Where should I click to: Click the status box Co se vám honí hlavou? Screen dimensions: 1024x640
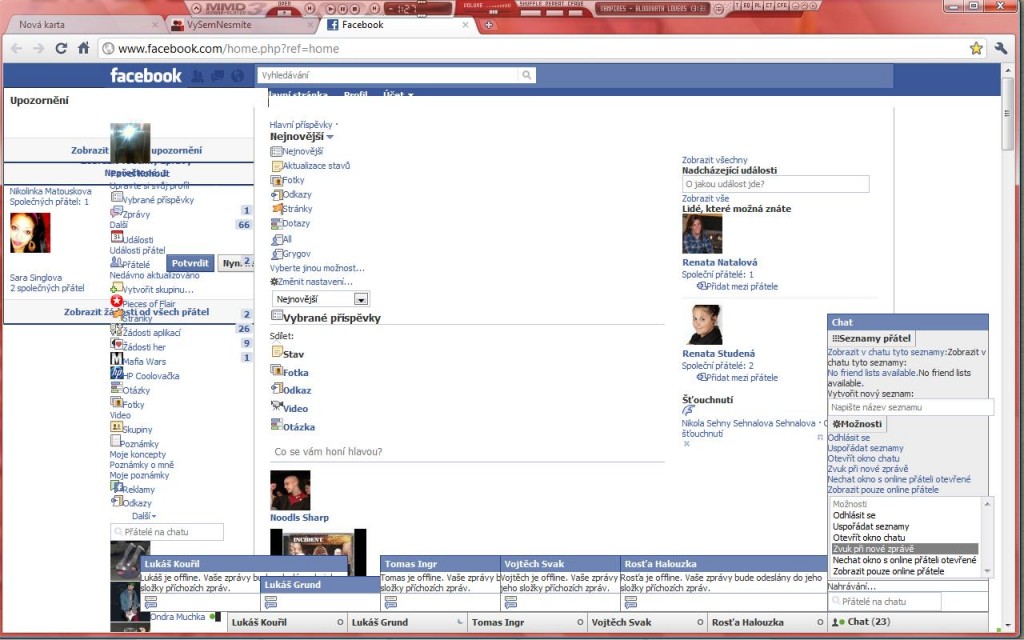pyautogui.click(x=467, y=451)
